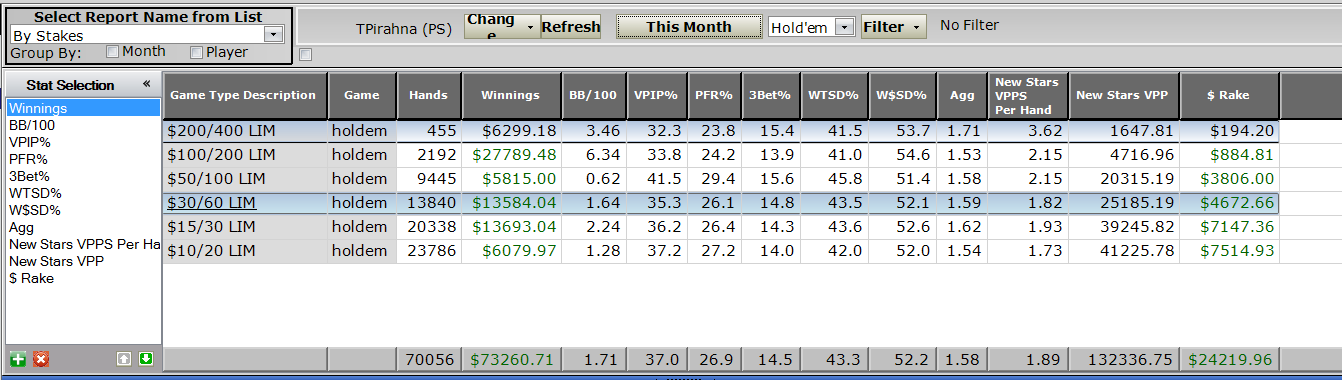Move selected stat up with arrow icon

point(124,359)
